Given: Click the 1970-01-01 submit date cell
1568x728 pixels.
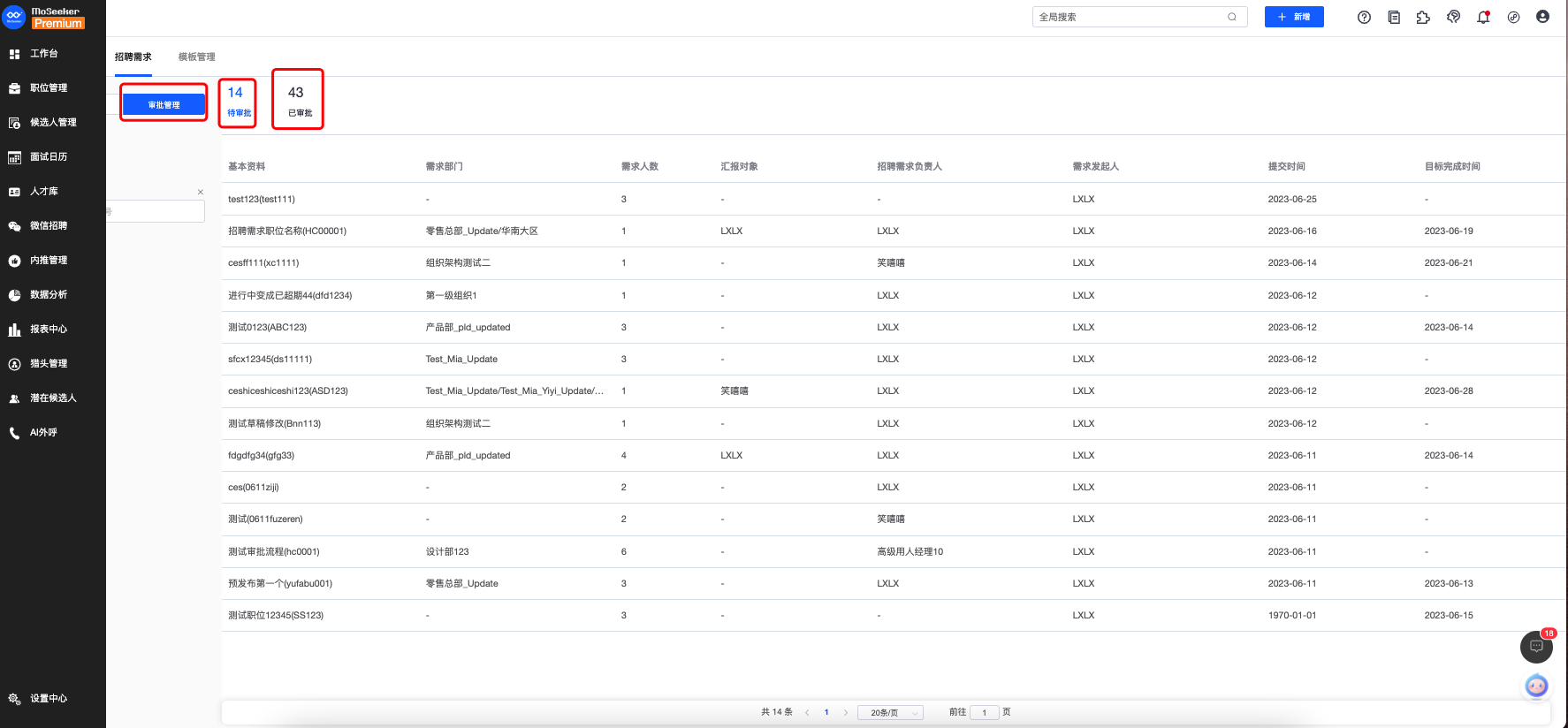Looking at the screenshot, I should [x=1292, y=616].
